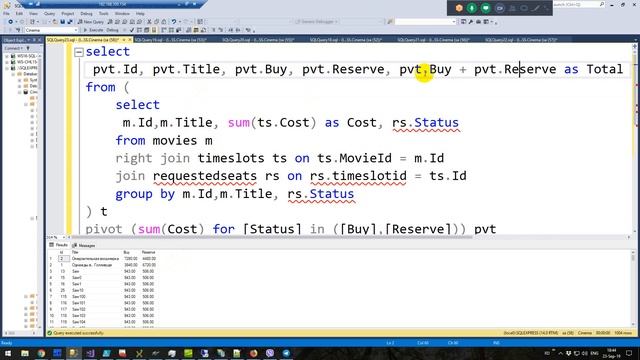Viewport: 640px width, 360px height.
Task: Click the Save file toolbar icon
Action: (x=62, y=22)
